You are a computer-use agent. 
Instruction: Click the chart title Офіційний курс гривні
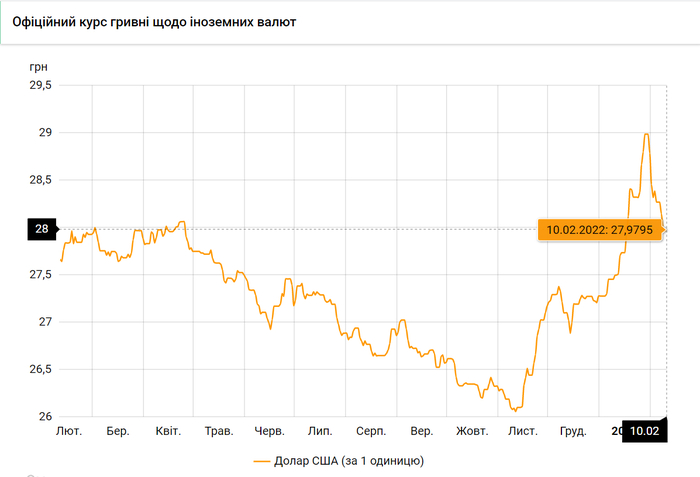161,20
